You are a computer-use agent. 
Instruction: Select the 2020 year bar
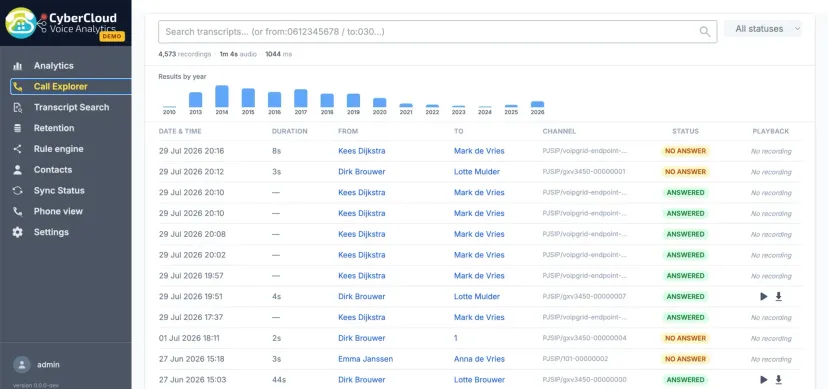coord(380,103)
